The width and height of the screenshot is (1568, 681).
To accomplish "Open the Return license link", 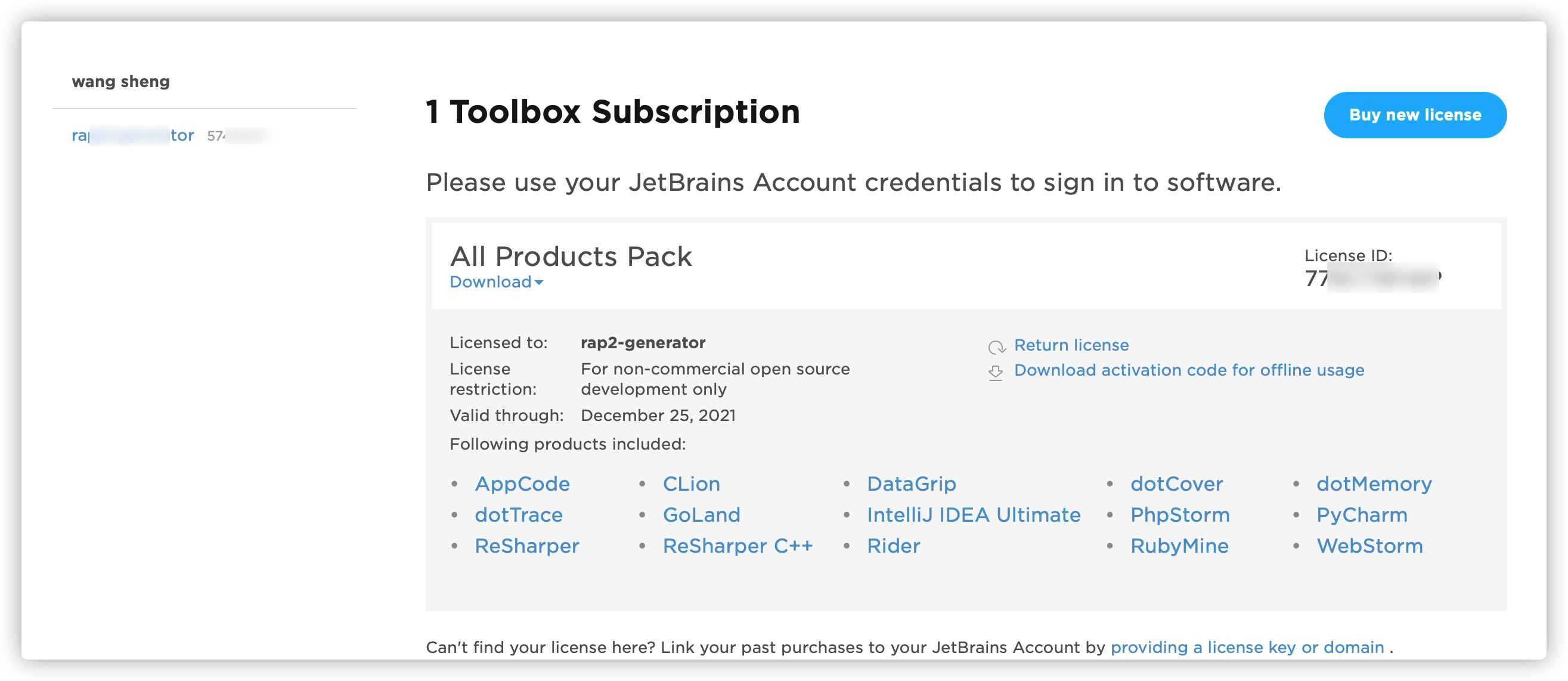I will coord(1071,345).
